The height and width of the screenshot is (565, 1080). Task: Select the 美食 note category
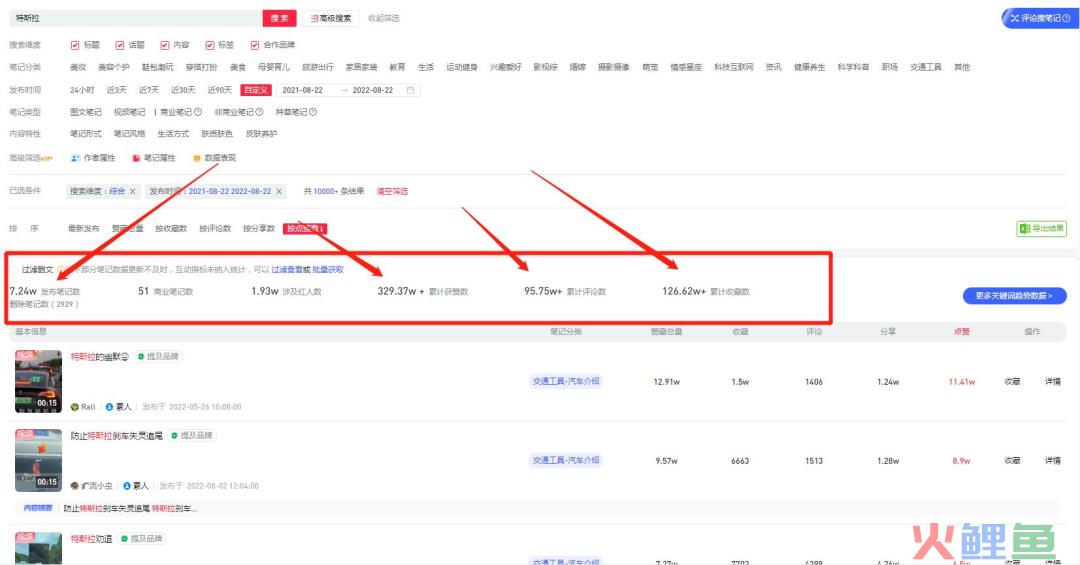click(x=238, y=67)
